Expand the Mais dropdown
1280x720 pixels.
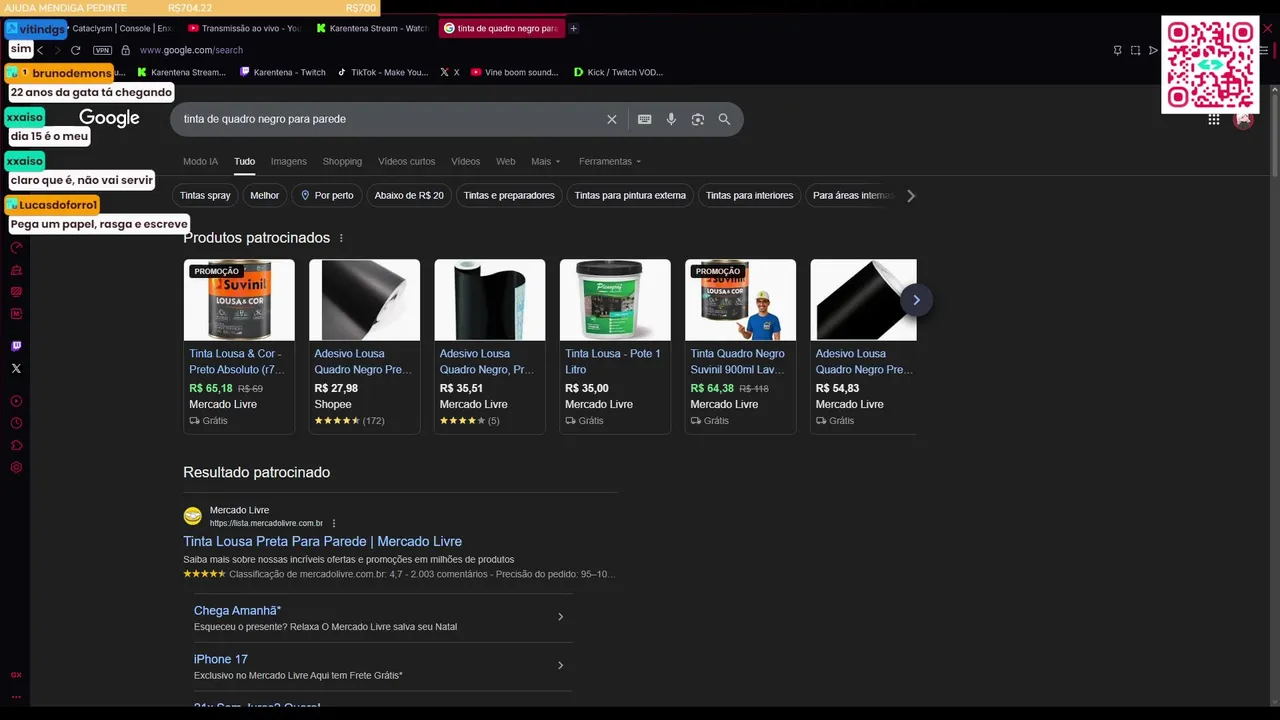[545, 161]
